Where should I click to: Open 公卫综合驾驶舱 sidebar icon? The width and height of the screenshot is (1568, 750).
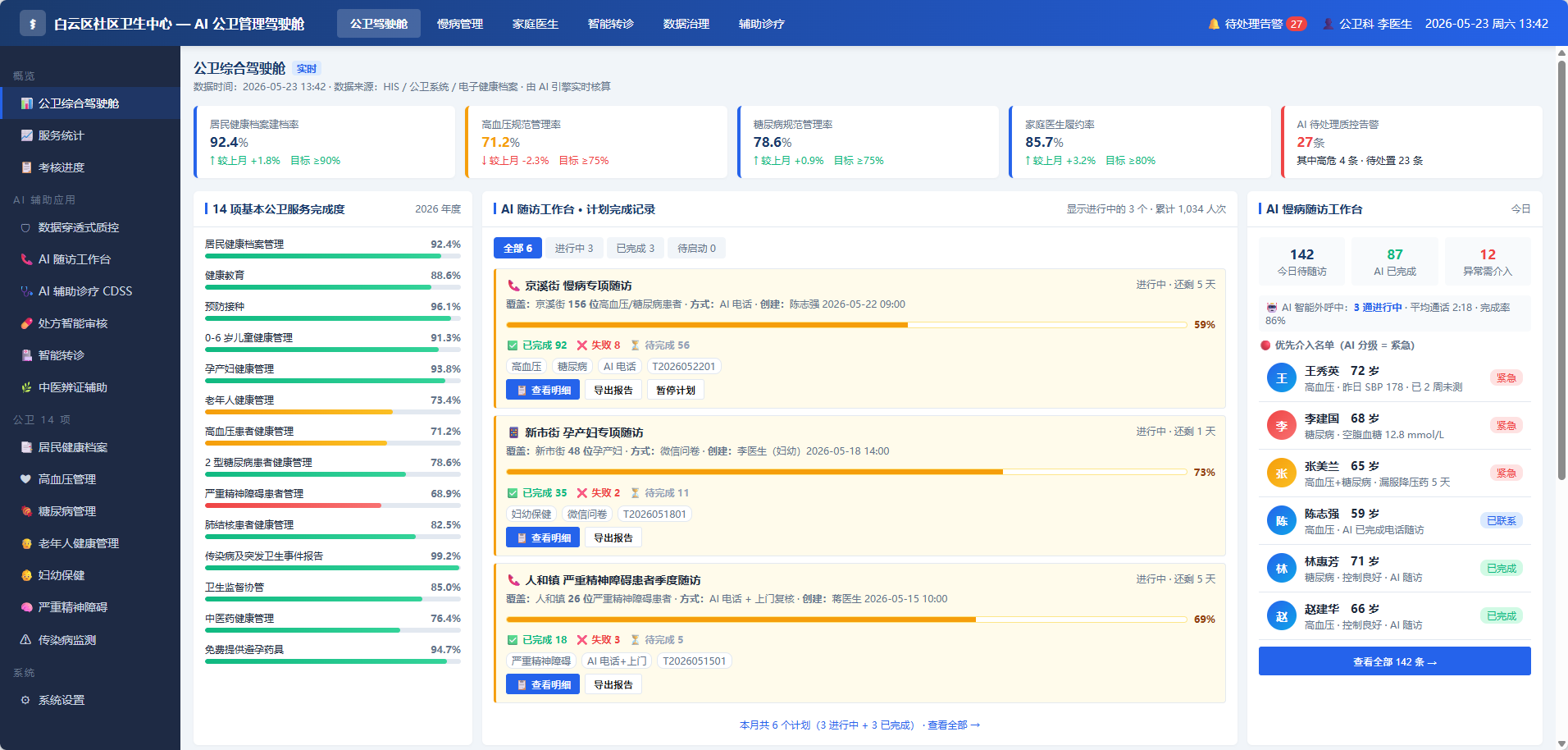point(26,103)
